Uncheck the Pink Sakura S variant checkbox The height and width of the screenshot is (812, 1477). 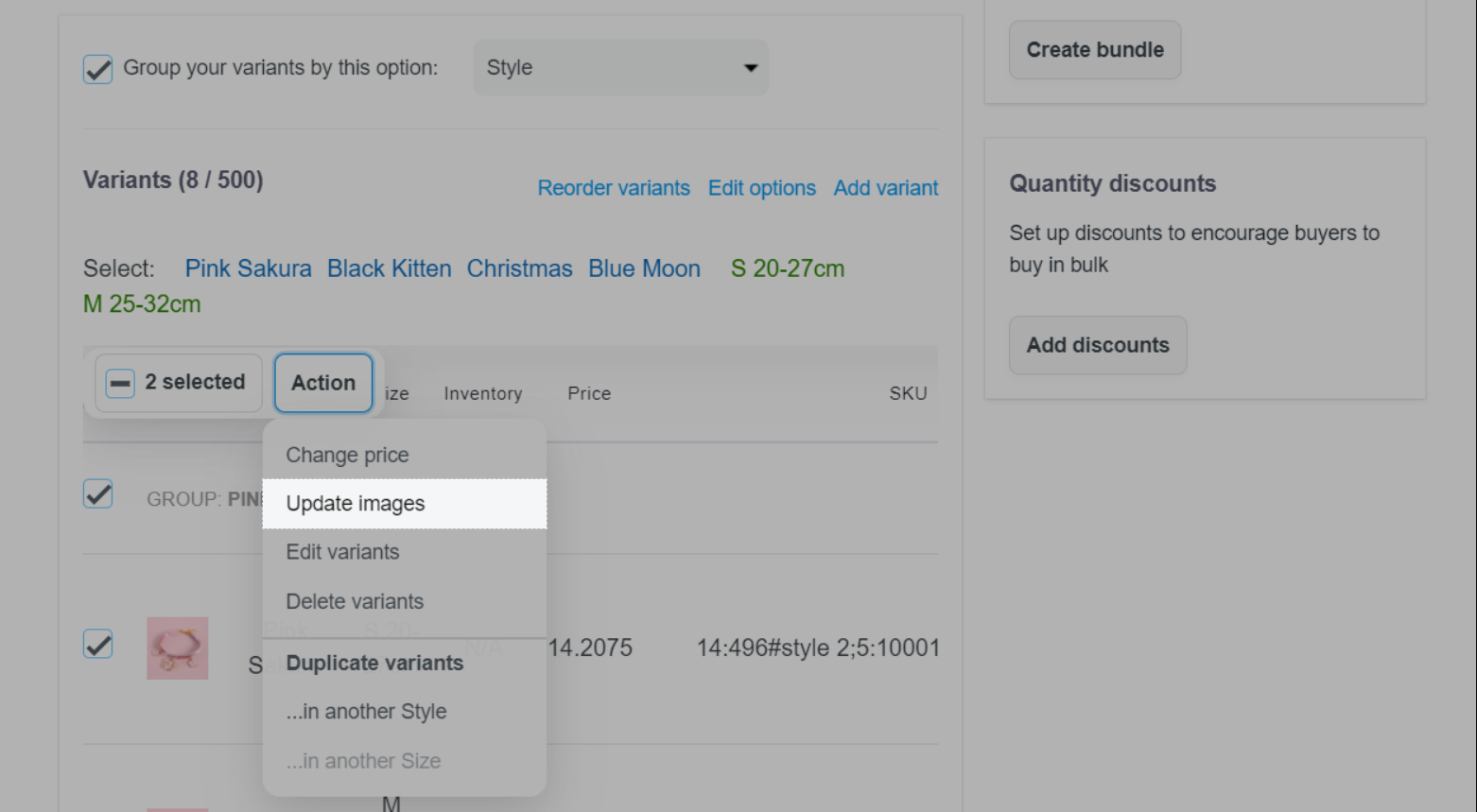[98, 645]
